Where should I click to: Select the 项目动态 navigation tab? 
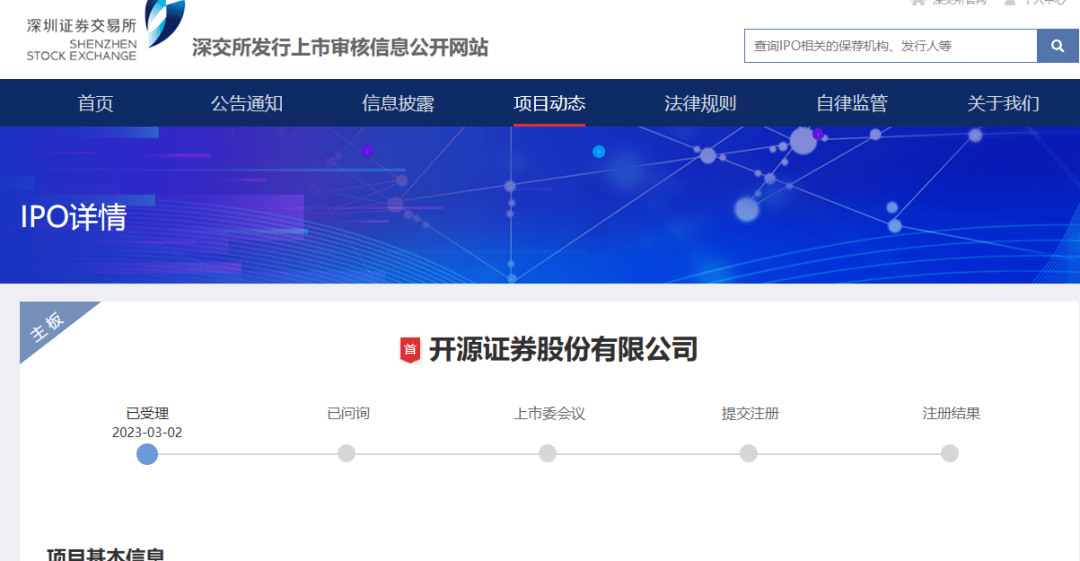(549, 104)
